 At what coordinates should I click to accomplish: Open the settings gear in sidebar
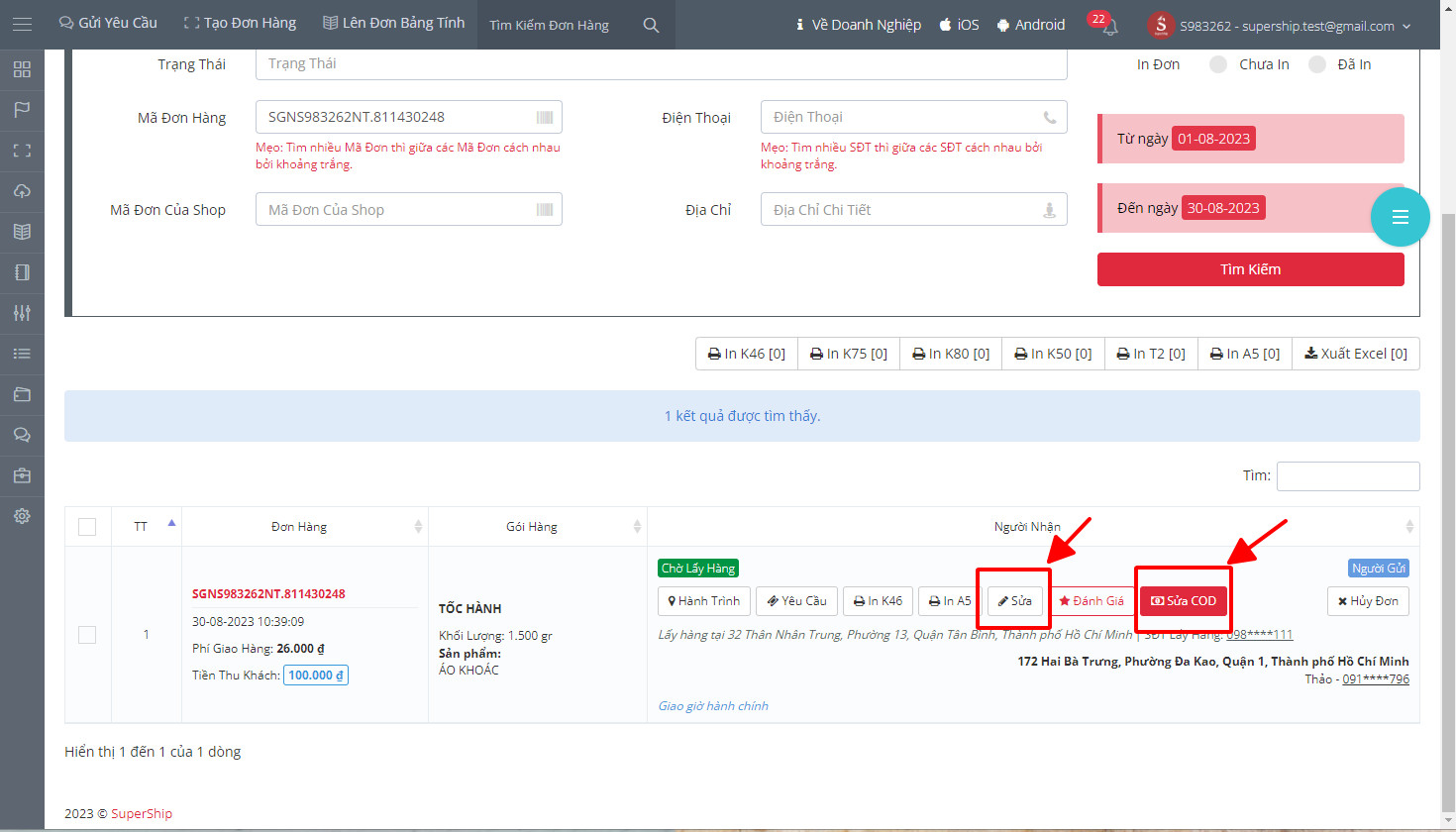(22, 516)
